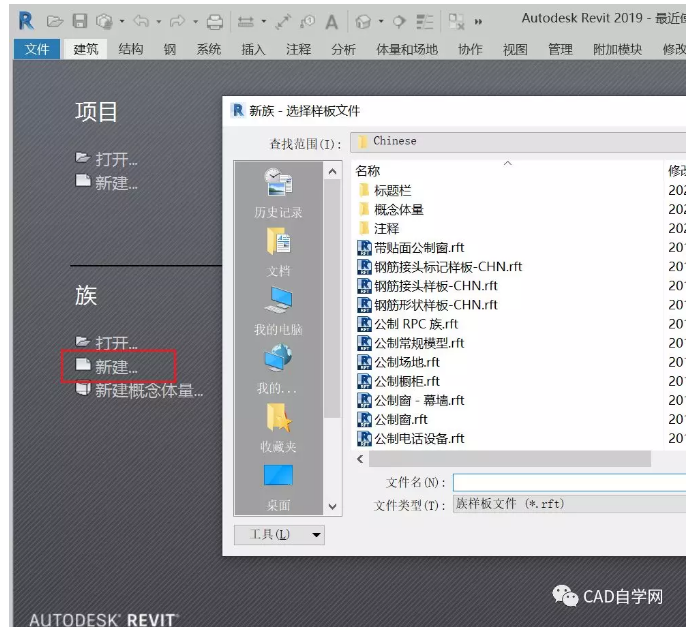Viewport: 697px width, 634px height.
Task: Switch to the 系统 ribbon tab
Action: point(209,49)
